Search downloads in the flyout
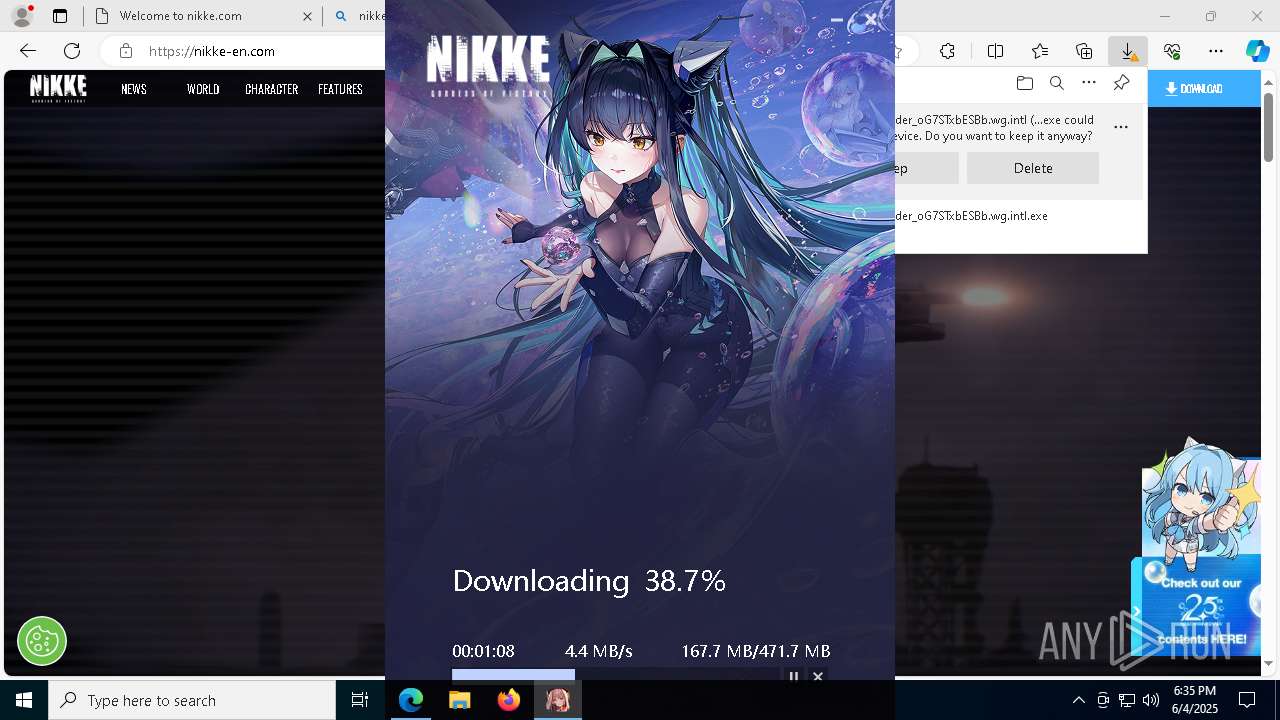 1056,83
